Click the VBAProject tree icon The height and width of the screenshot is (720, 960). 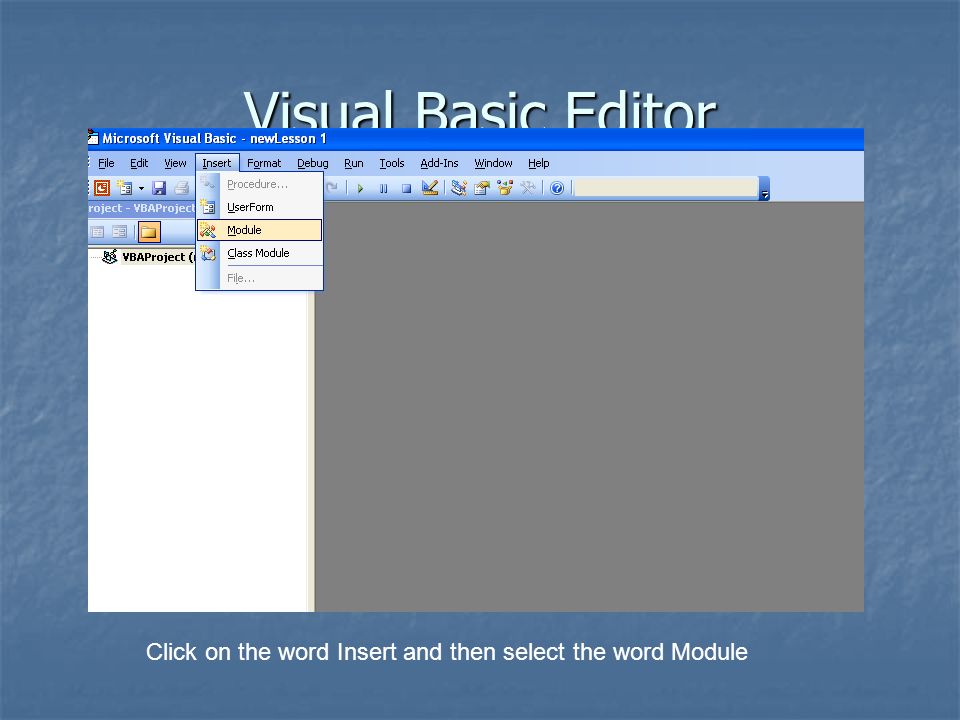[x=110, y=257]
